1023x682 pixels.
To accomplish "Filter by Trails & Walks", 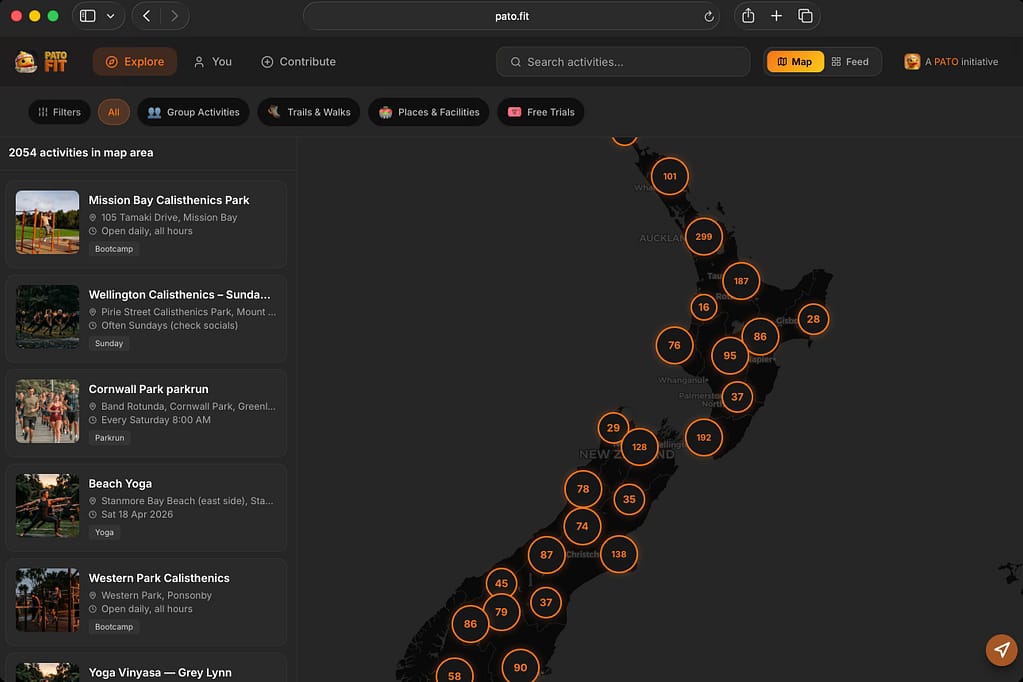I will click(x=309, y=112).
